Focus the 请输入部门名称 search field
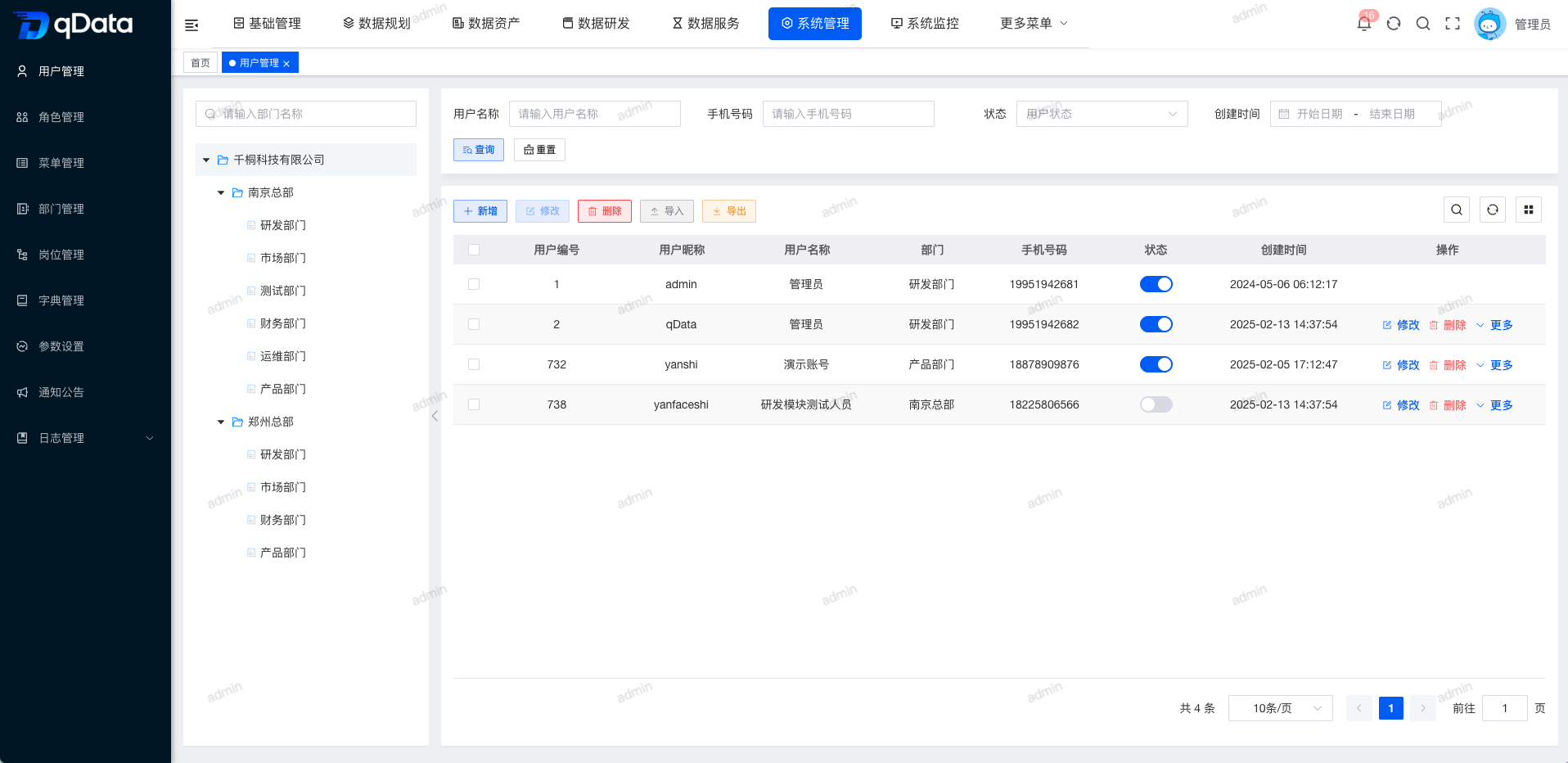The height and width of the screenshot is (763, 1568). pos(306,114)
